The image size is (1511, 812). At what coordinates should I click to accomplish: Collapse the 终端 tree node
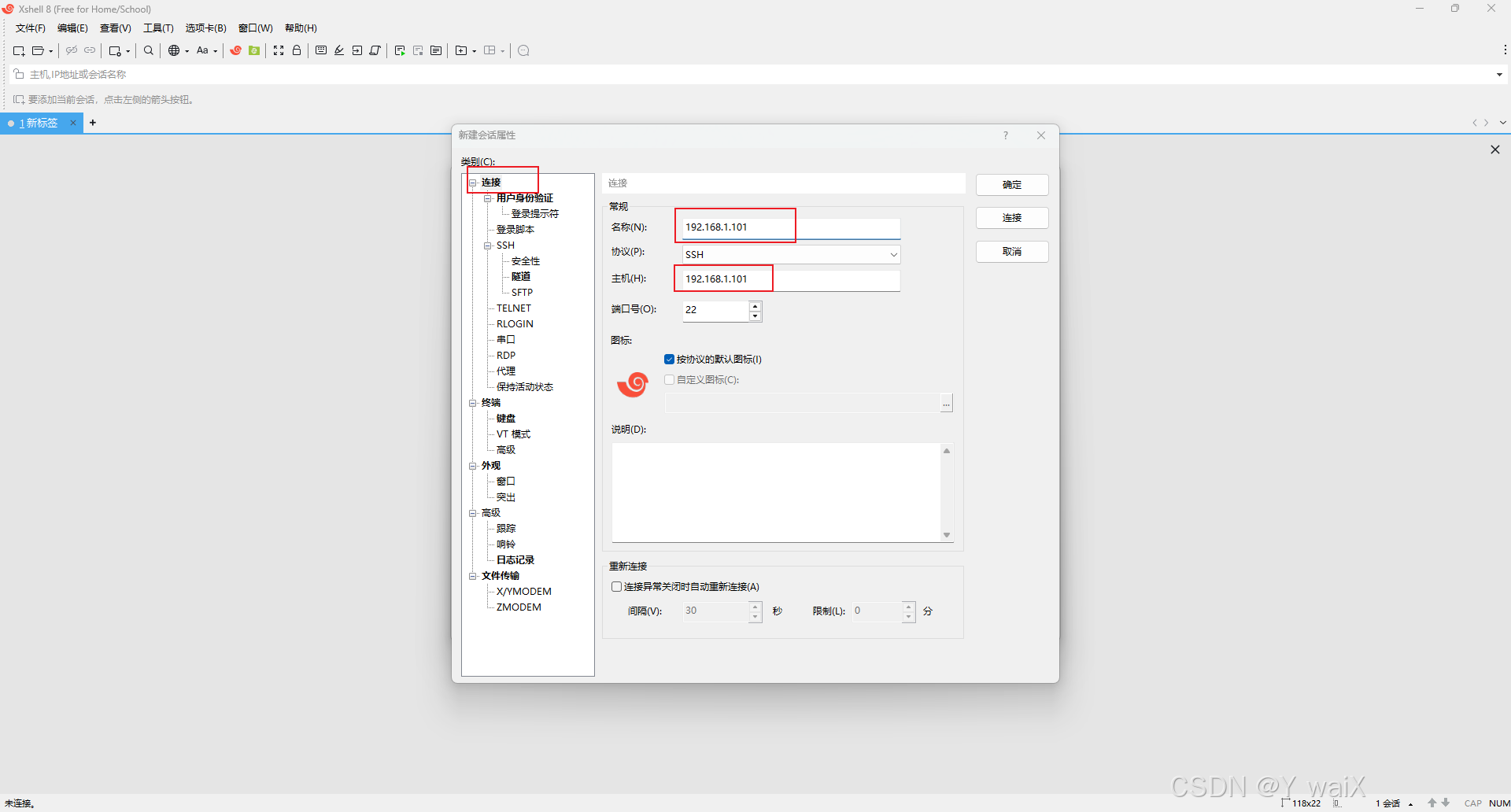click(x=473, y=403)
